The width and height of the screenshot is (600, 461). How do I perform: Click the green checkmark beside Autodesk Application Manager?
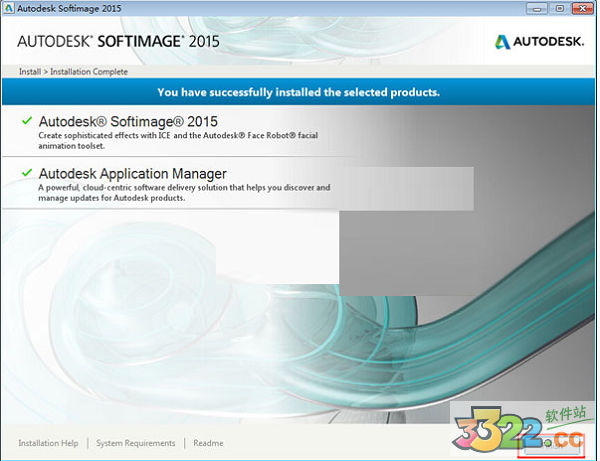pyautogui.click(x=27, y=173)
